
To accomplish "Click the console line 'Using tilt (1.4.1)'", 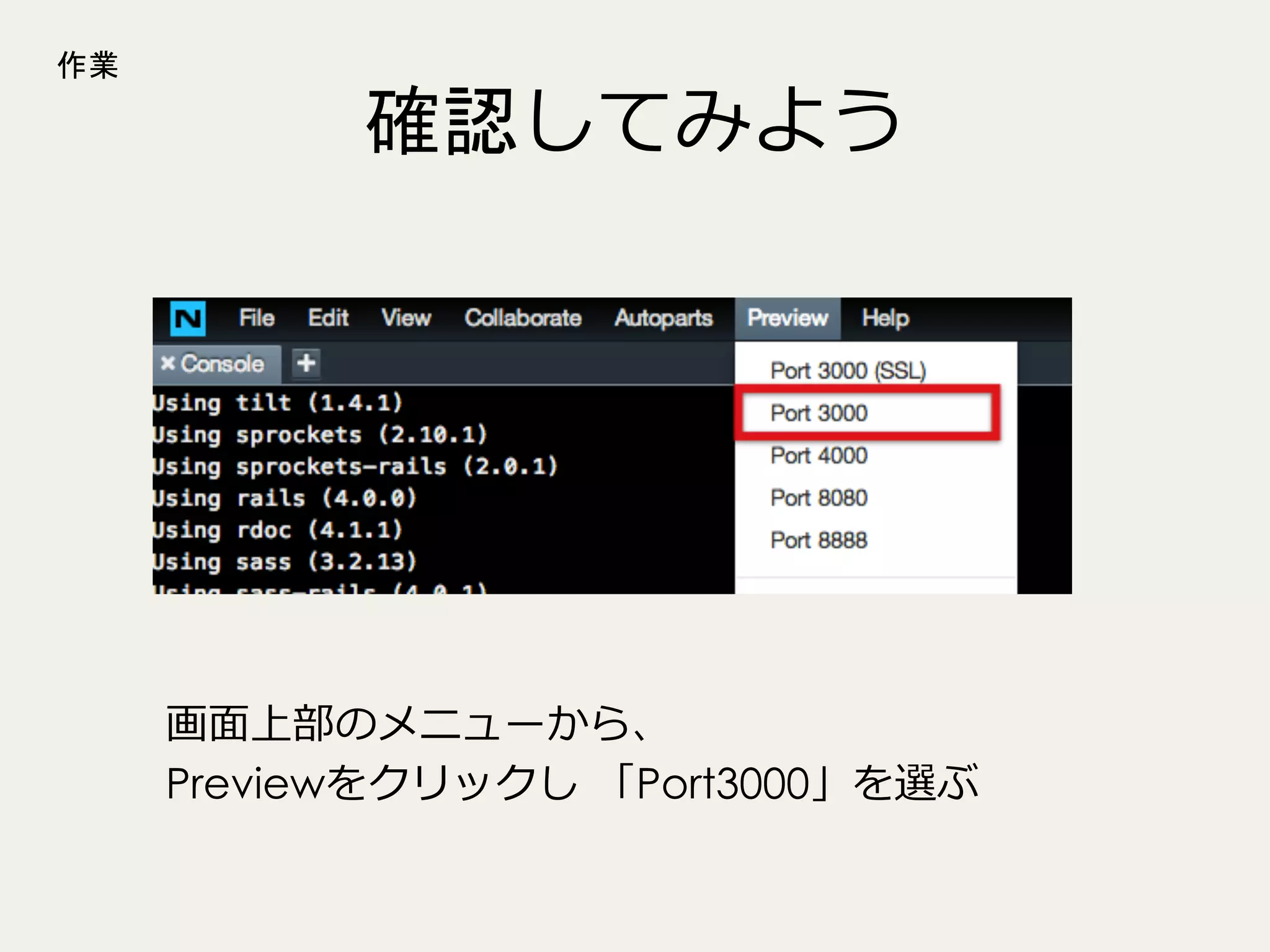I will 278,403.
